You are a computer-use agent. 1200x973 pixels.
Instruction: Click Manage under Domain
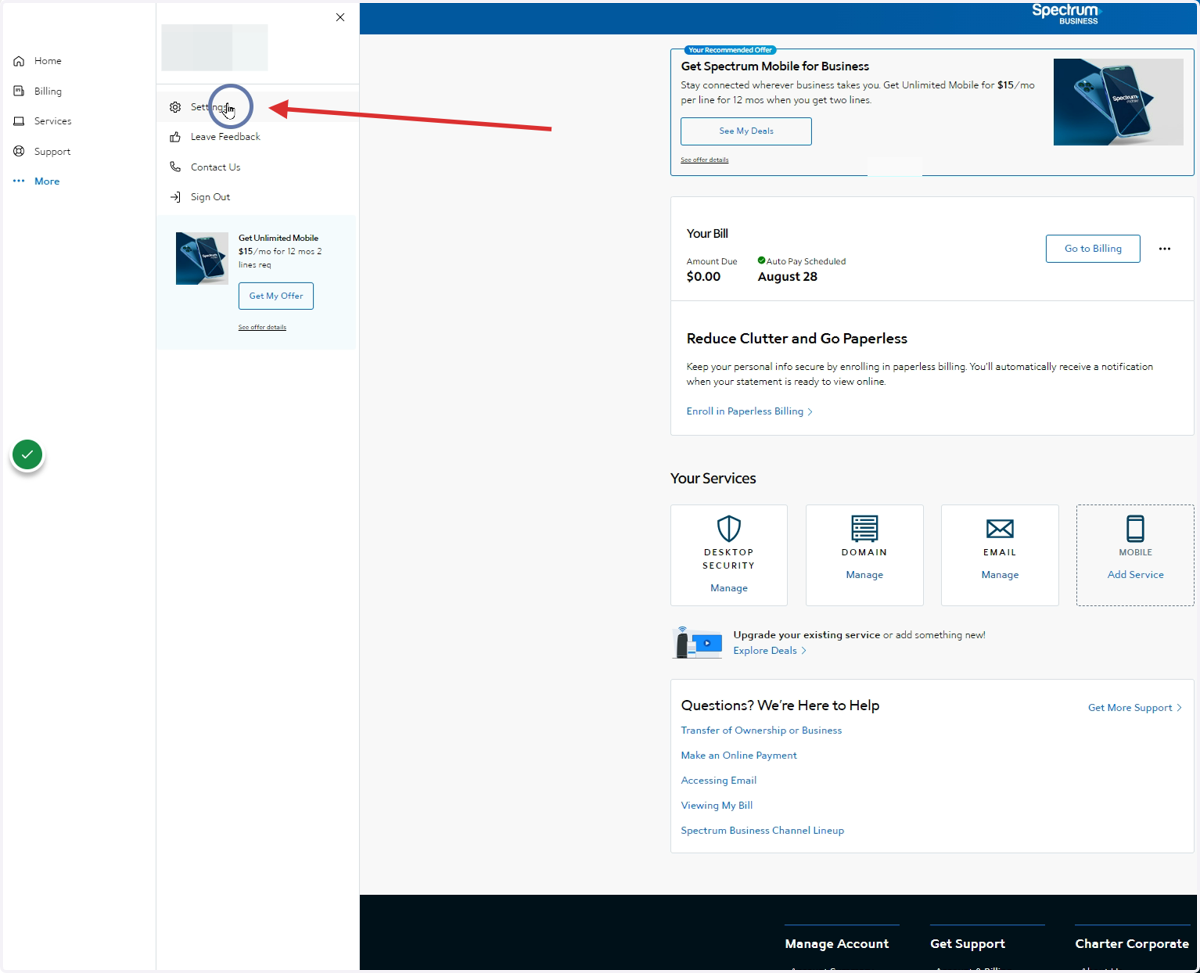864,575
